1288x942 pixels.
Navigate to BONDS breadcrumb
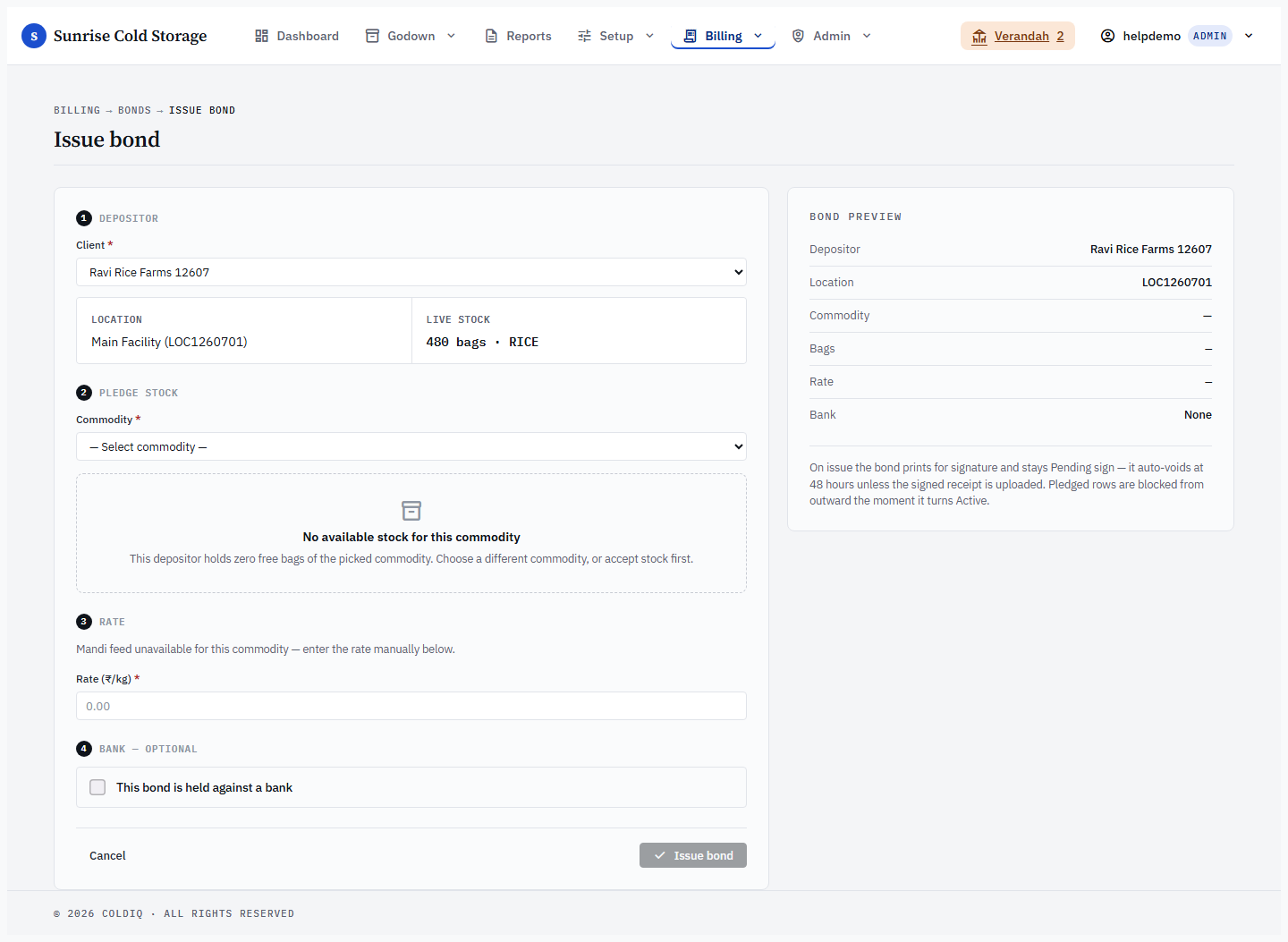tap(134, 110)
